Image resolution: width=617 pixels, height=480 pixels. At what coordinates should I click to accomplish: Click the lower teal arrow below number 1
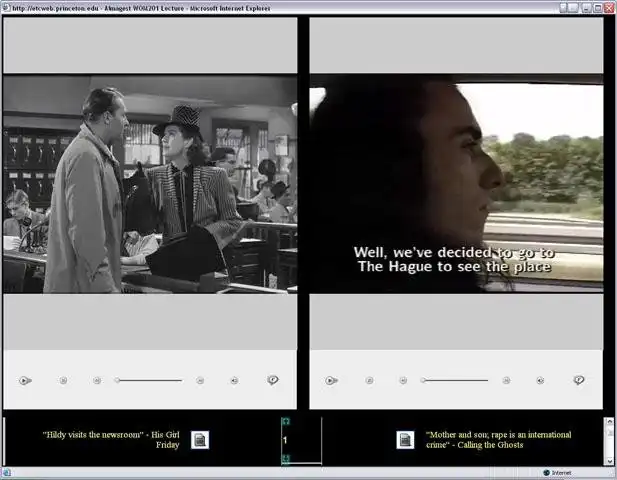(x=286, y=458)
